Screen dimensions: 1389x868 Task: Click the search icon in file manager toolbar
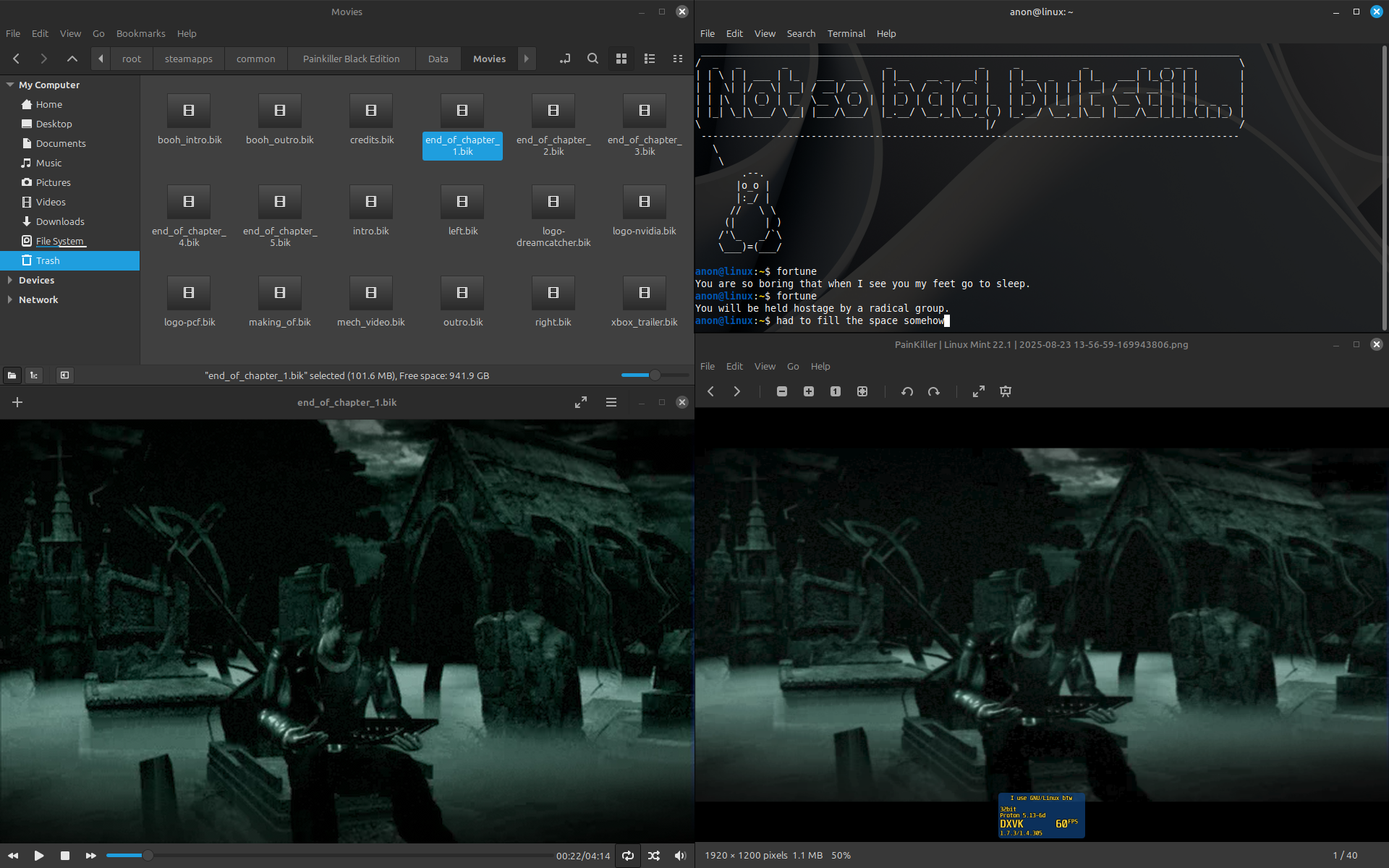(592, 59)
